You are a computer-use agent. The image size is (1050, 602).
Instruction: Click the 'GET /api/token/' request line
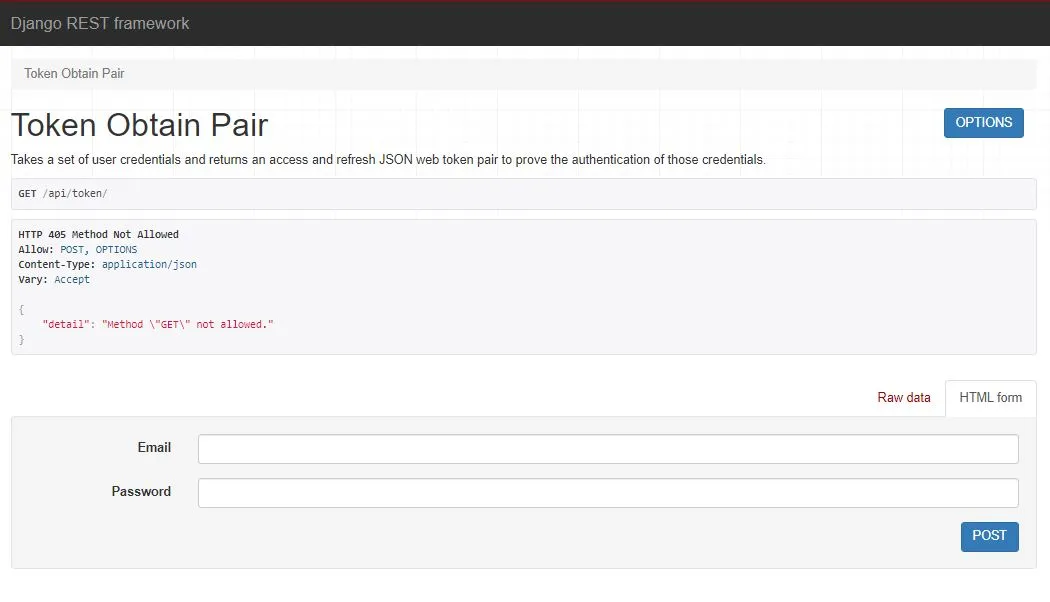tap(63, 194)
